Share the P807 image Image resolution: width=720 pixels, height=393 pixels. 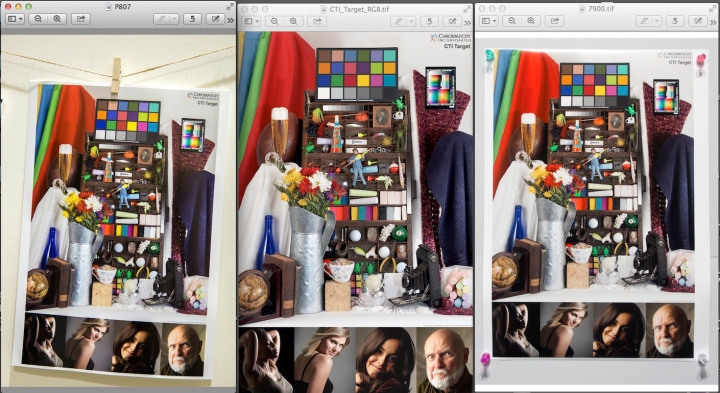pyautogui.click(x=81, y=19)
